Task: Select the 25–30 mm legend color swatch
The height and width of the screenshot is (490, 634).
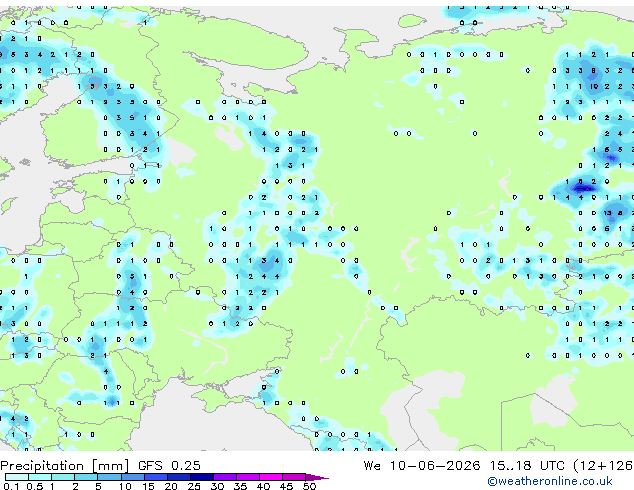Action: click(201, 477)
